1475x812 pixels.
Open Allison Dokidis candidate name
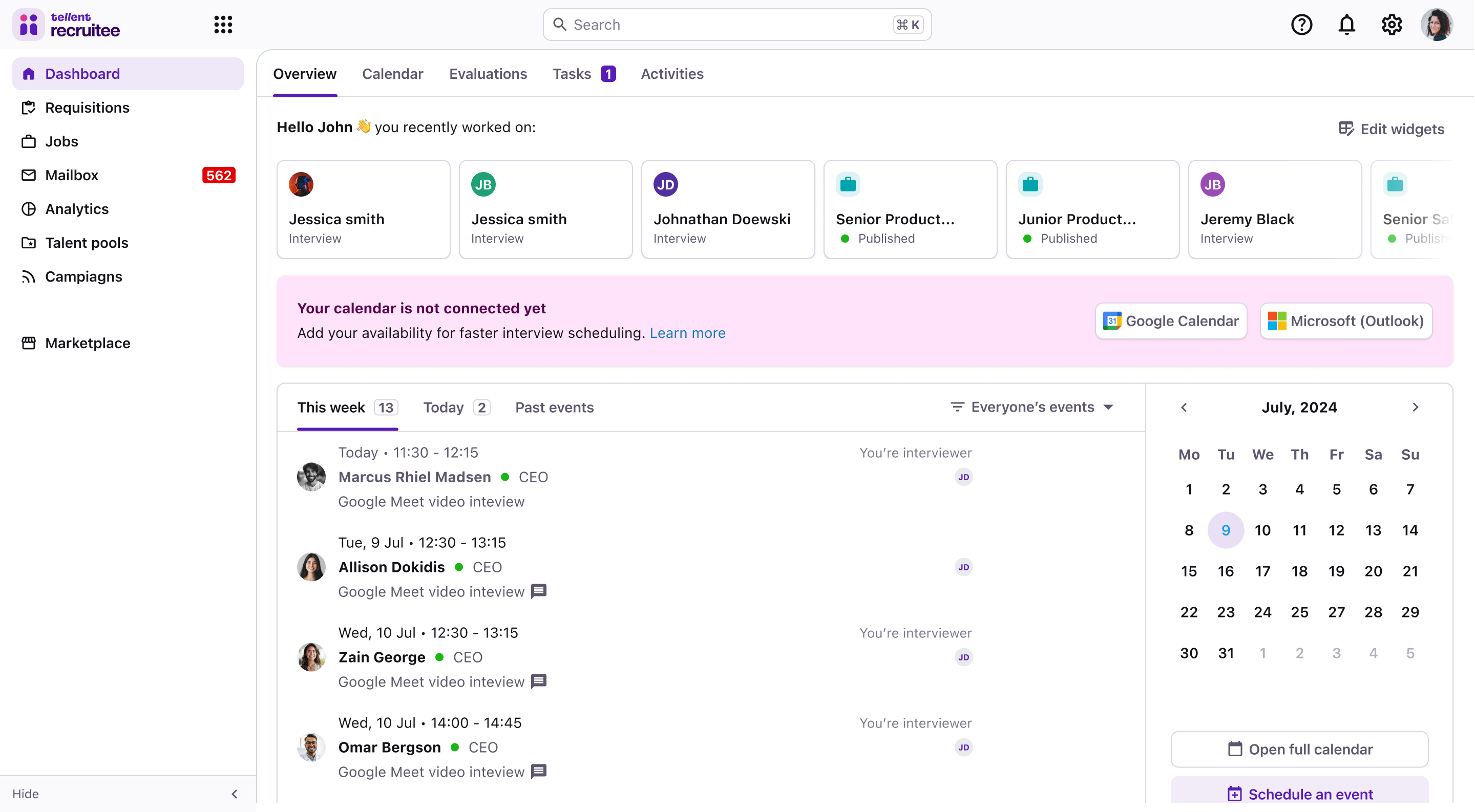click(392, 567)
